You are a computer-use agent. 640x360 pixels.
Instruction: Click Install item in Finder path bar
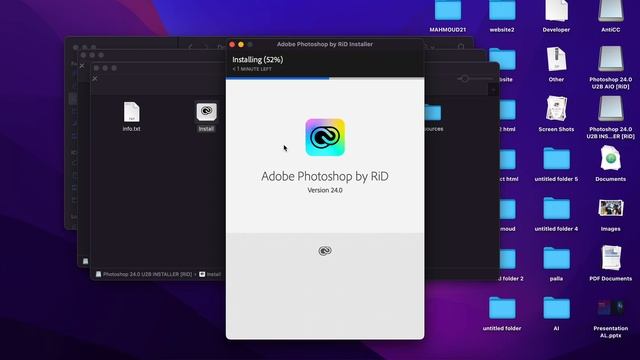pyautogui.click(x=210, y=274)
